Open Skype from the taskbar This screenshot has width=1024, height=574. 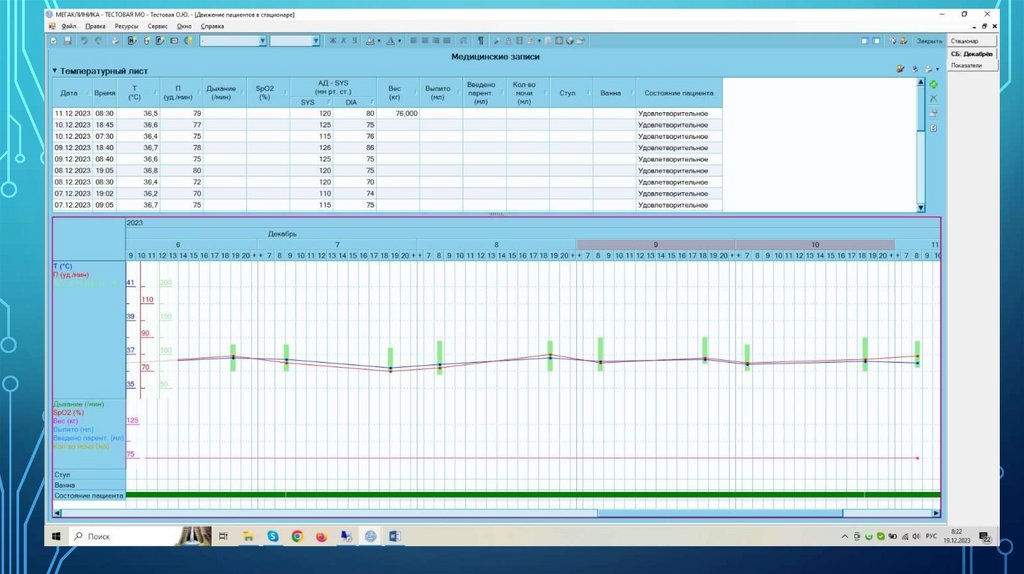pos(272,537)
